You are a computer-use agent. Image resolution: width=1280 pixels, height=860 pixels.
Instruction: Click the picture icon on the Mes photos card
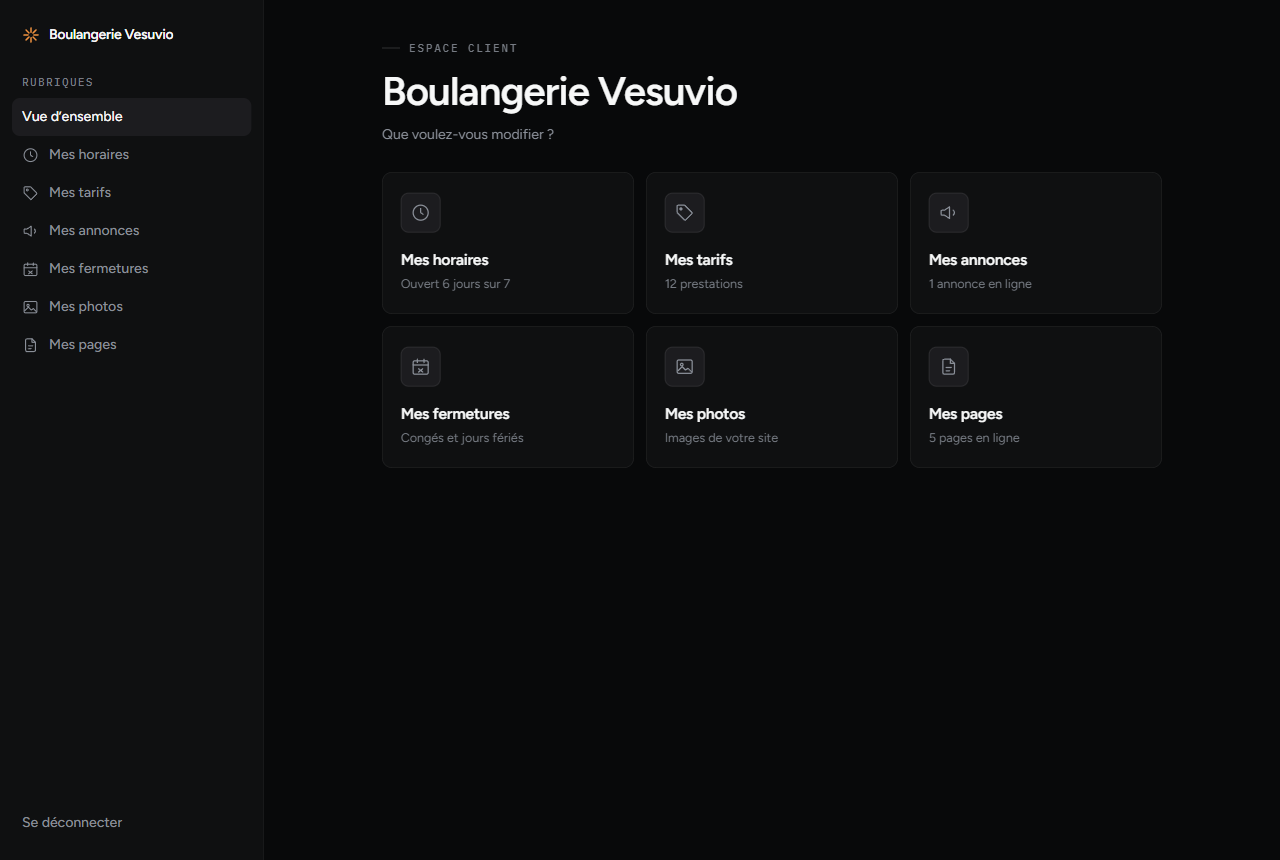point(685,367)
